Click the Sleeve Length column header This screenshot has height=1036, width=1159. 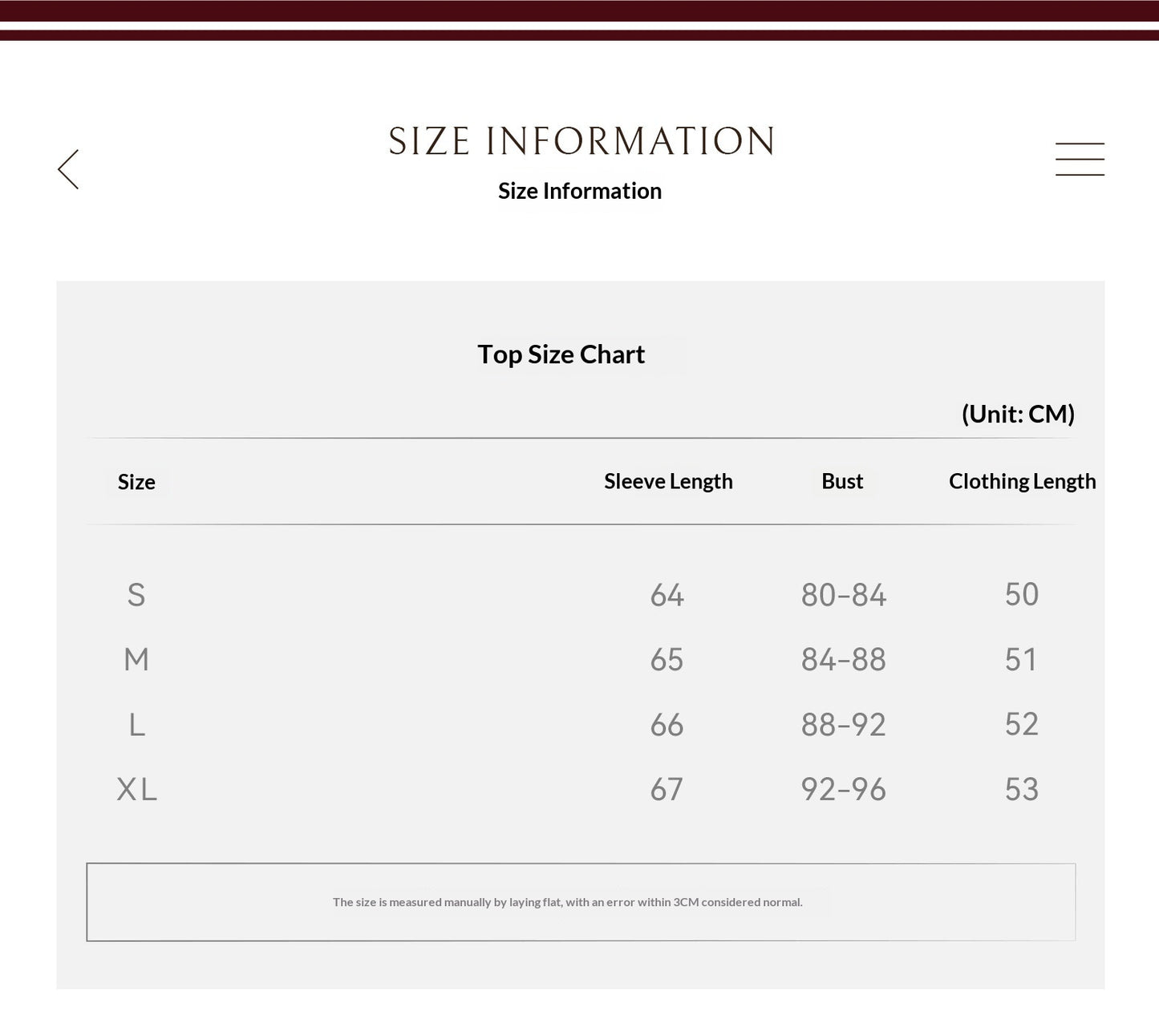pyautogui.click(x=668, y=481)
